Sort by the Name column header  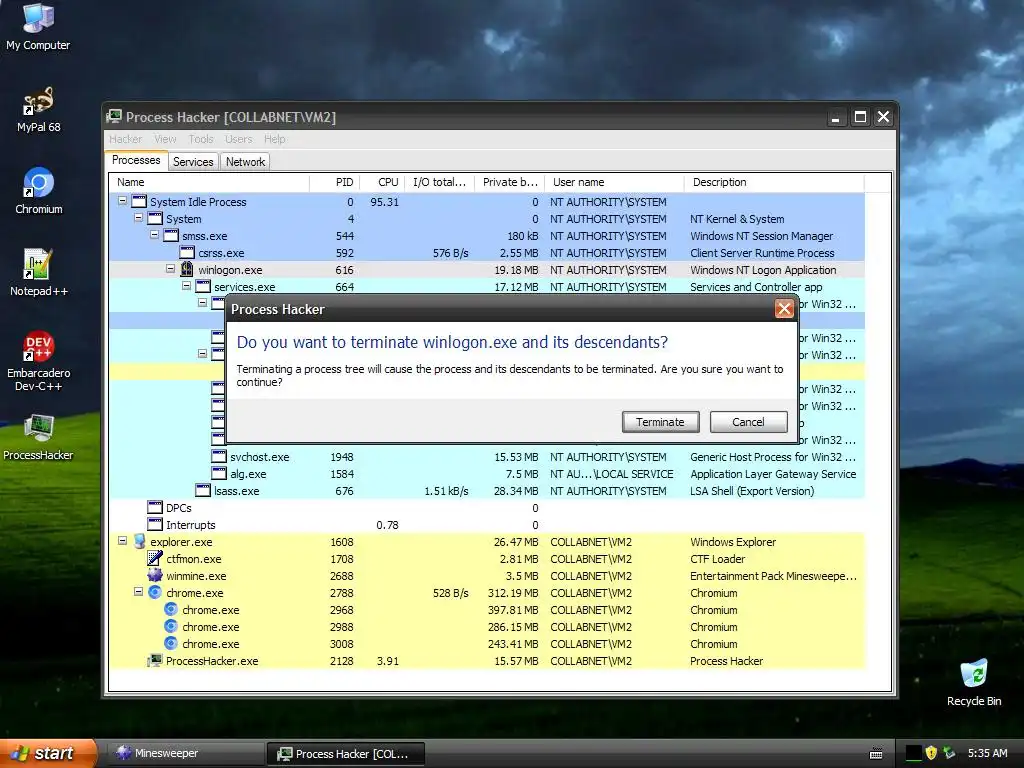[x=209, y=182]
